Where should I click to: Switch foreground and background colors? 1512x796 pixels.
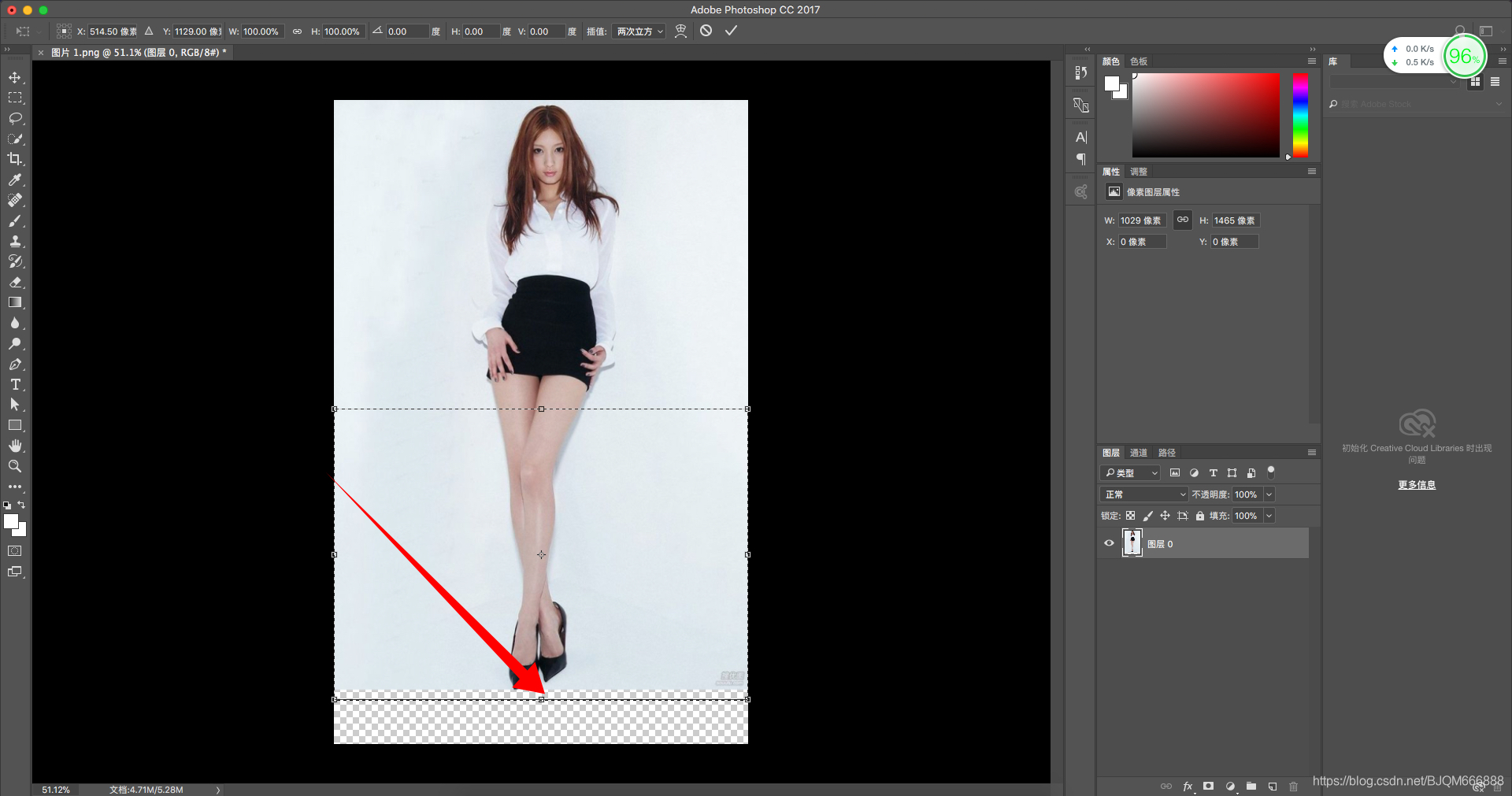pos(21,505)
